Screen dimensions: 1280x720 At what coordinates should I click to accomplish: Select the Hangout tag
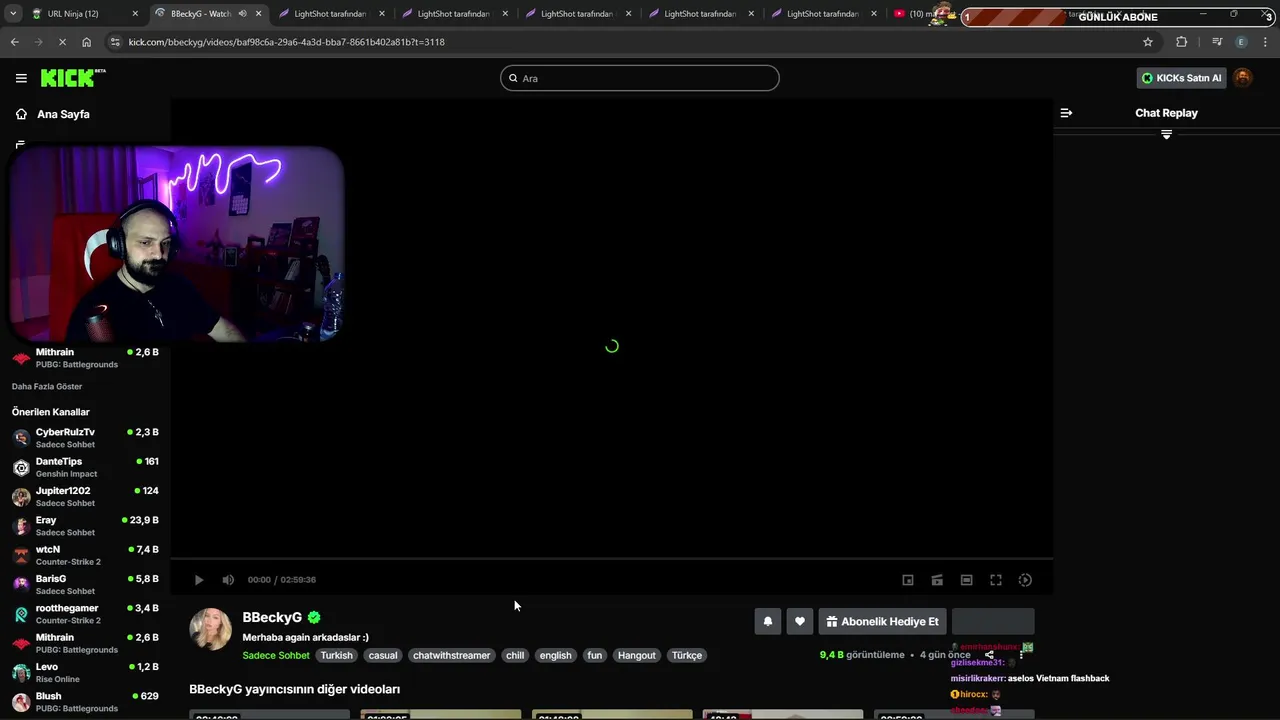[637, 655]
